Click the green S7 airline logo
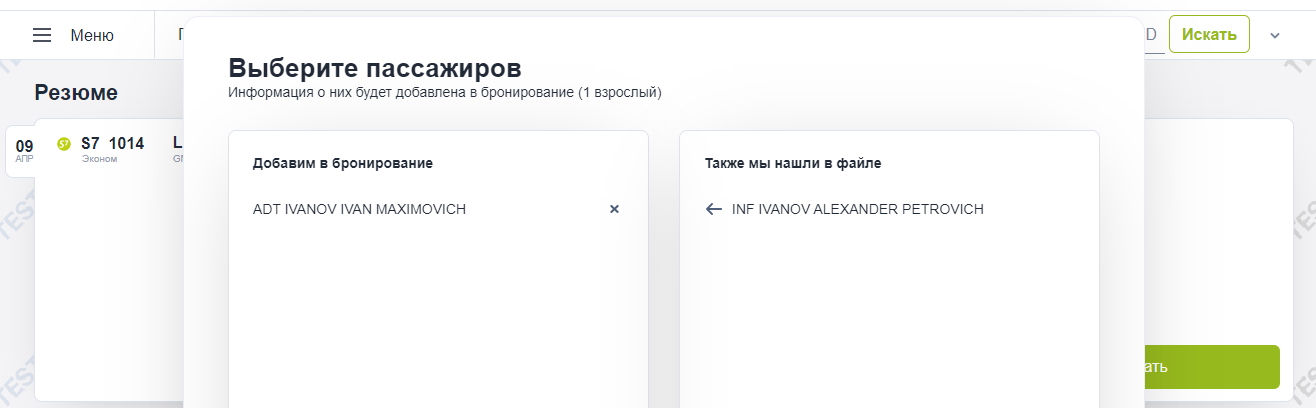Viewport: 1316px width, 408px height. coord(64,144)
